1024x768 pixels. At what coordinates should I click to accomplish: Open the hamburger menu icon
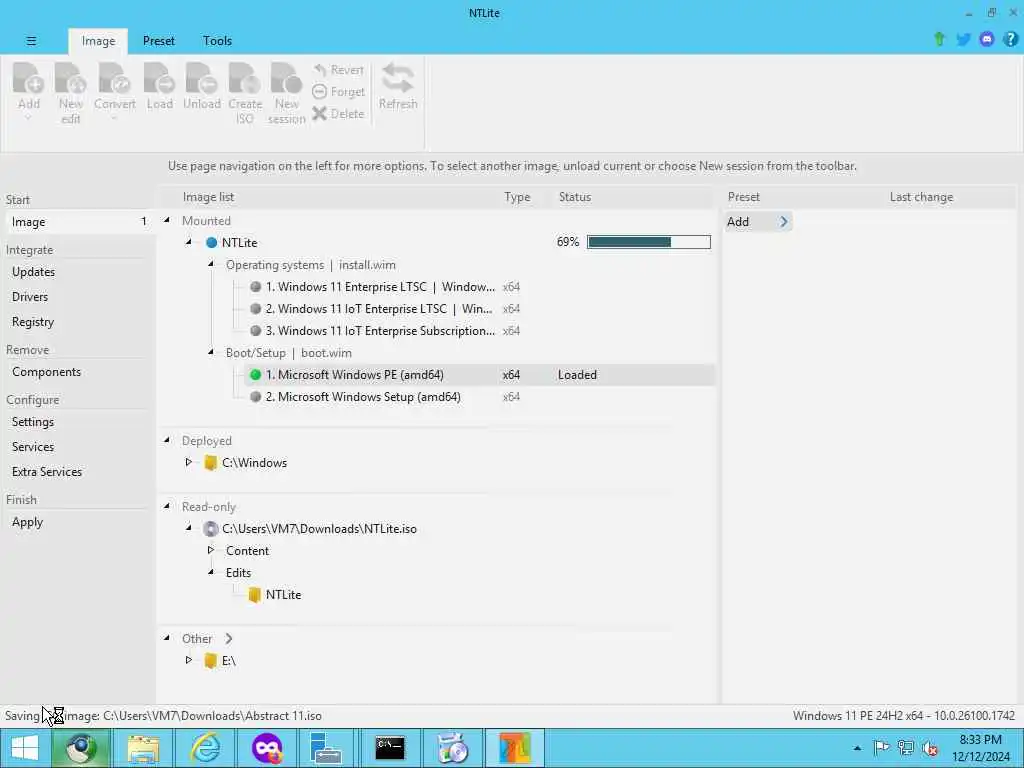[31, 40]
